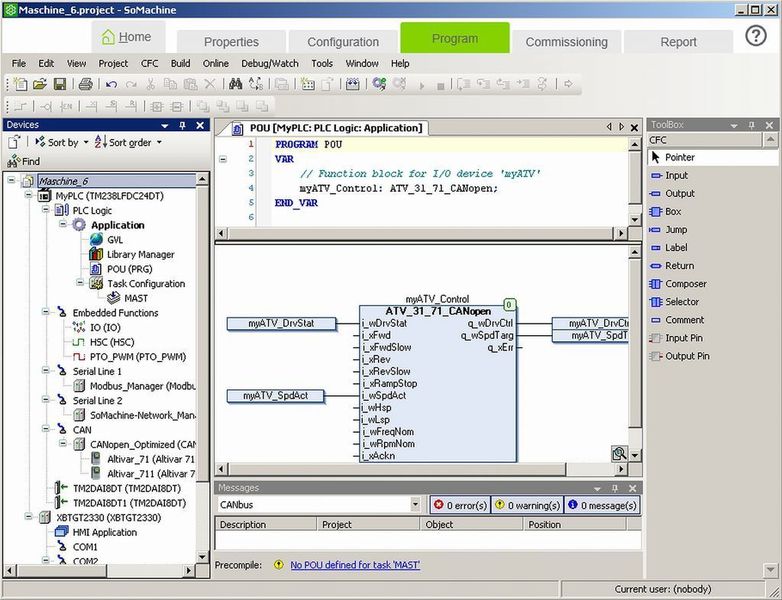782x600 pixels.
Task: Open the Debug/Watch menu
Action: click(270, 63)
